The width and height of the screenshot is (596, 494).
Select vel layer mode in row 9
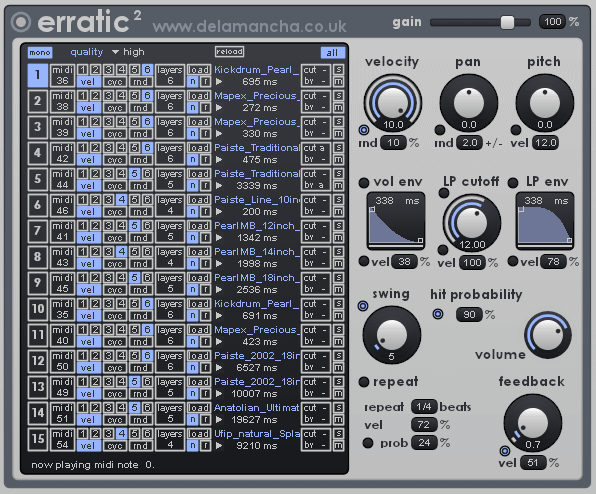(88, 290)
